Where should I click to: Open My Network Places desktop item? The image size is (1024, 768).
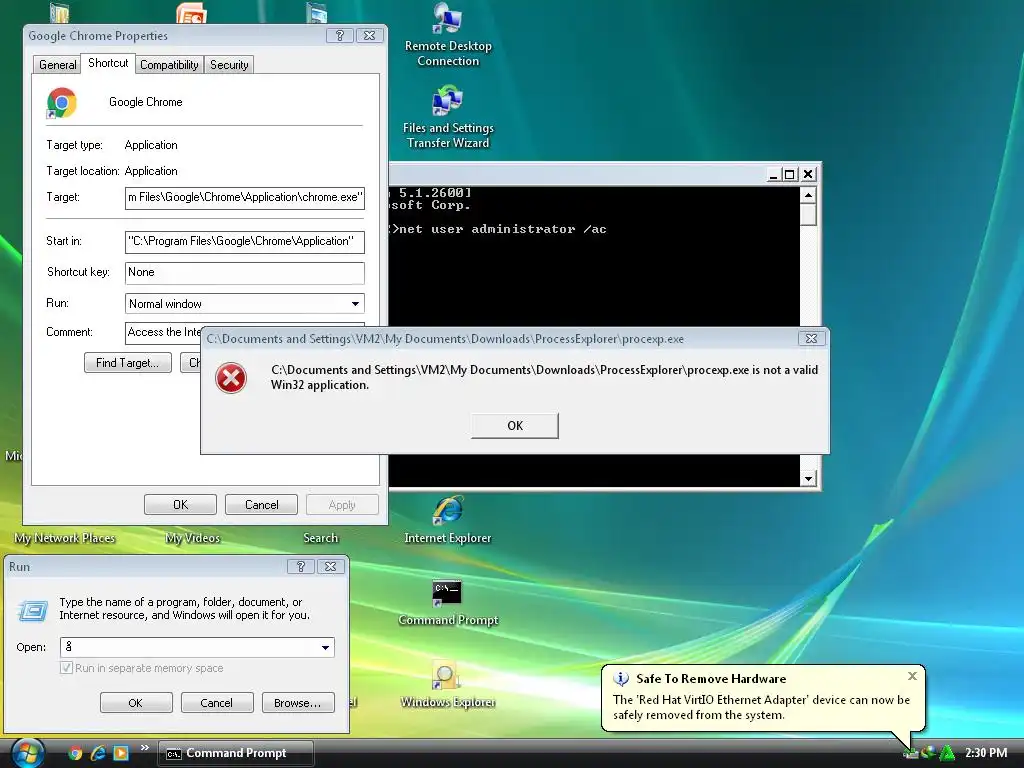65,538
